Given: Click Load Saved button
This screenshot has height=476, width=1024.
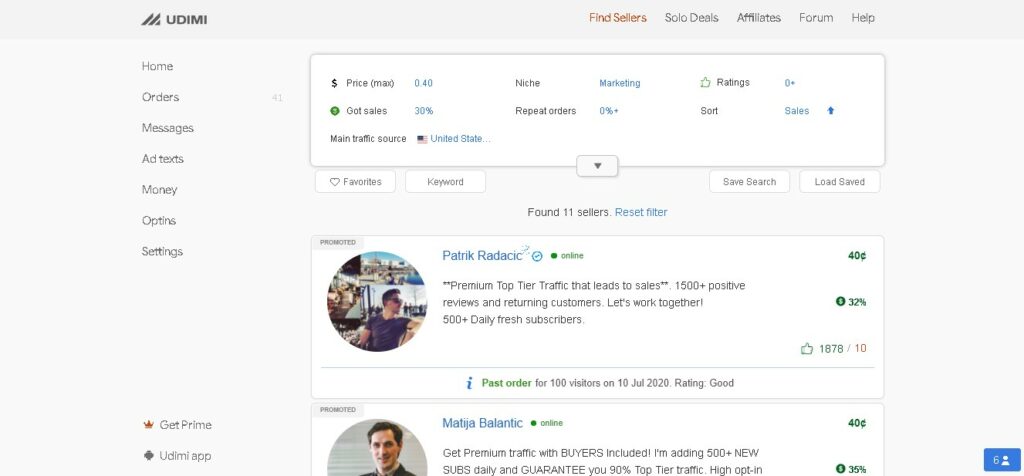Looking at the screenshot, I should (840, 182).
